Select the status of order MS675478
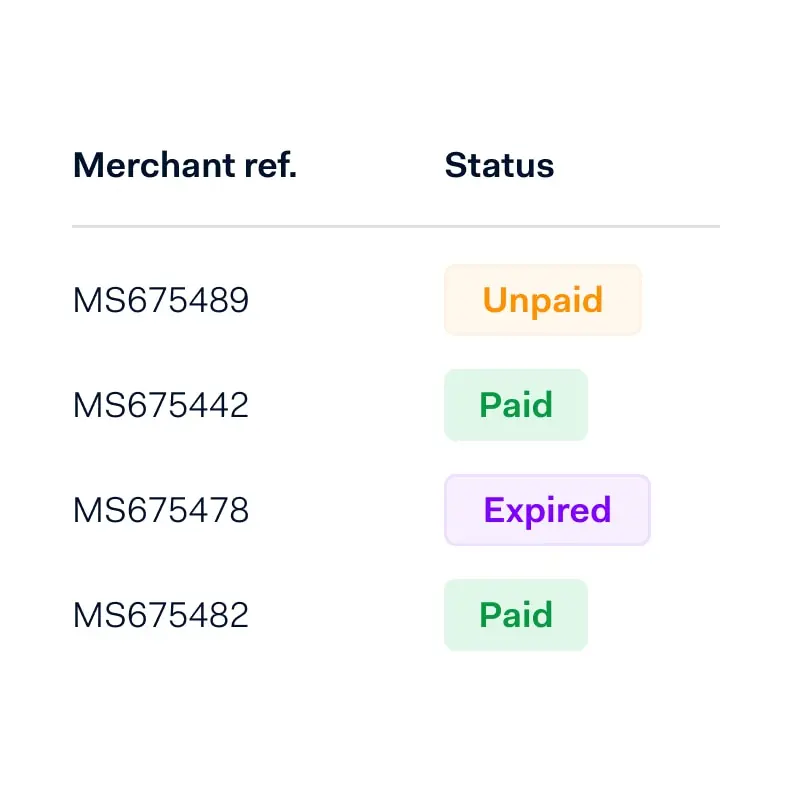This screenshot has height=792, width=792. [547, 510]
